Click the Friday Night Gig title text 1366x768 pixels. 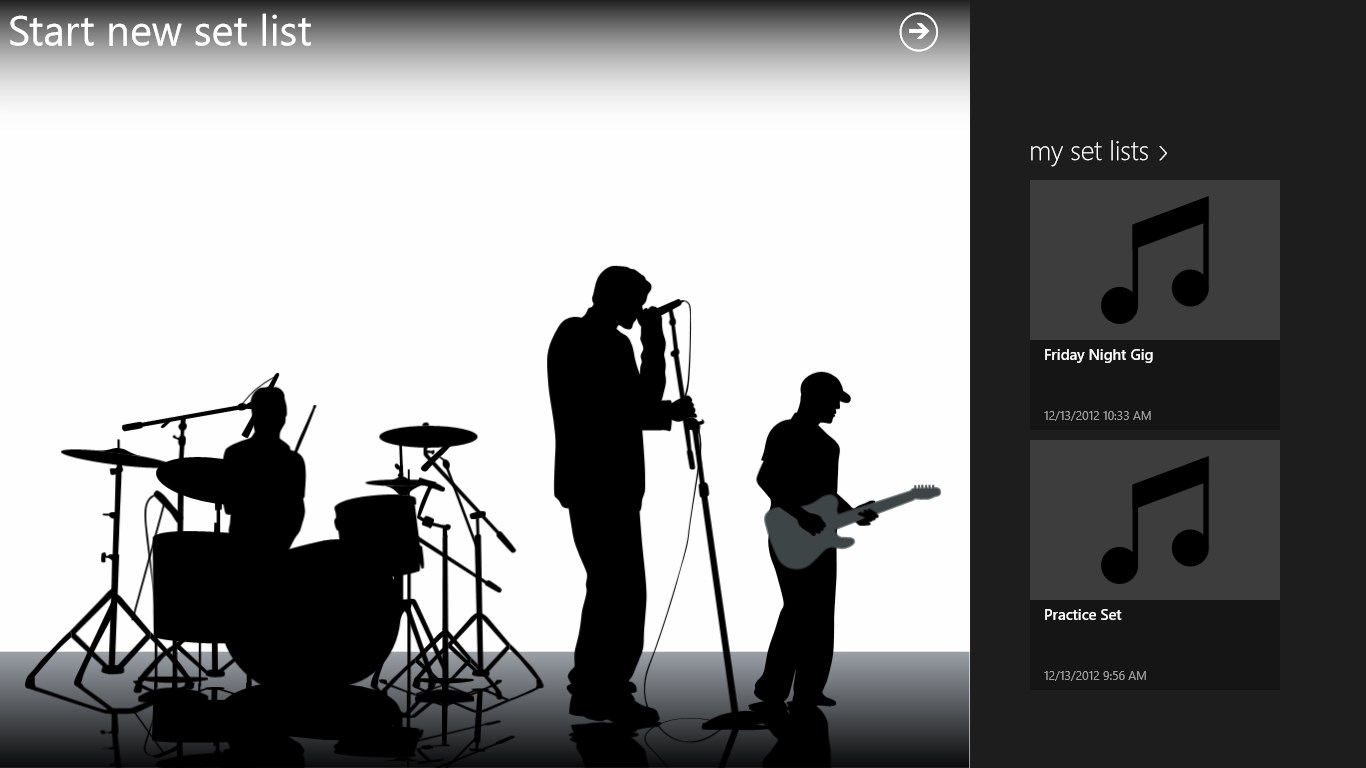pyautogui.click(x=1098, y=354)
